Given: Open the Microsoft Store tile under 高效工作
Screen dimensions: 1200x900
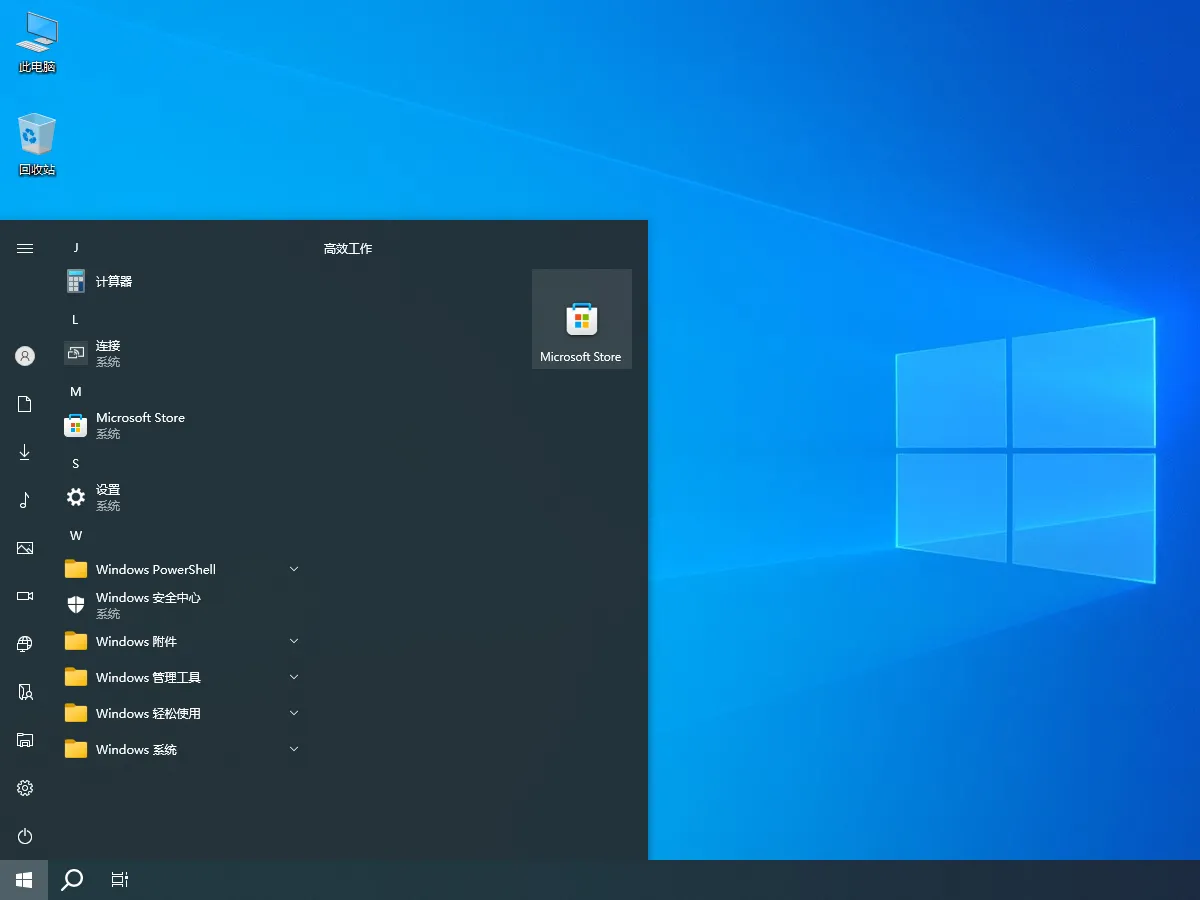Looking at the screenshot, I should coord(581,318).
